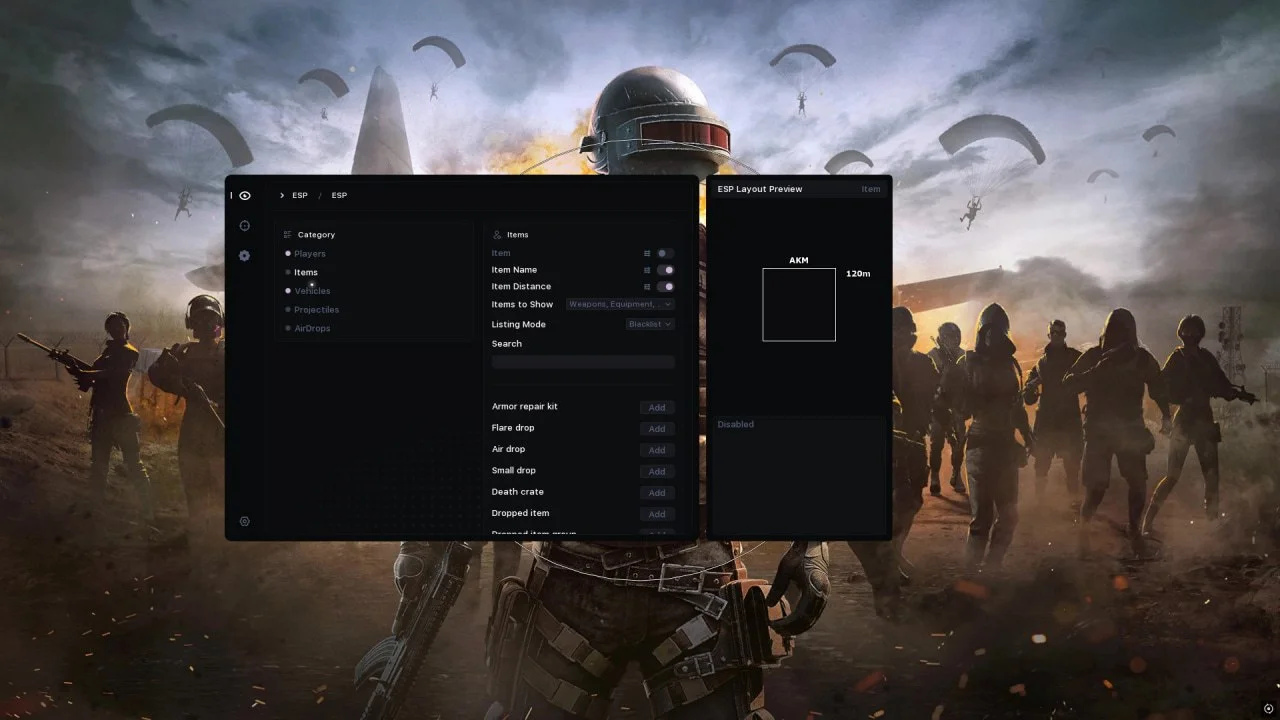Click the layout icon next to Item toggle
The image size is (1280, 720).
pos(647,254)
